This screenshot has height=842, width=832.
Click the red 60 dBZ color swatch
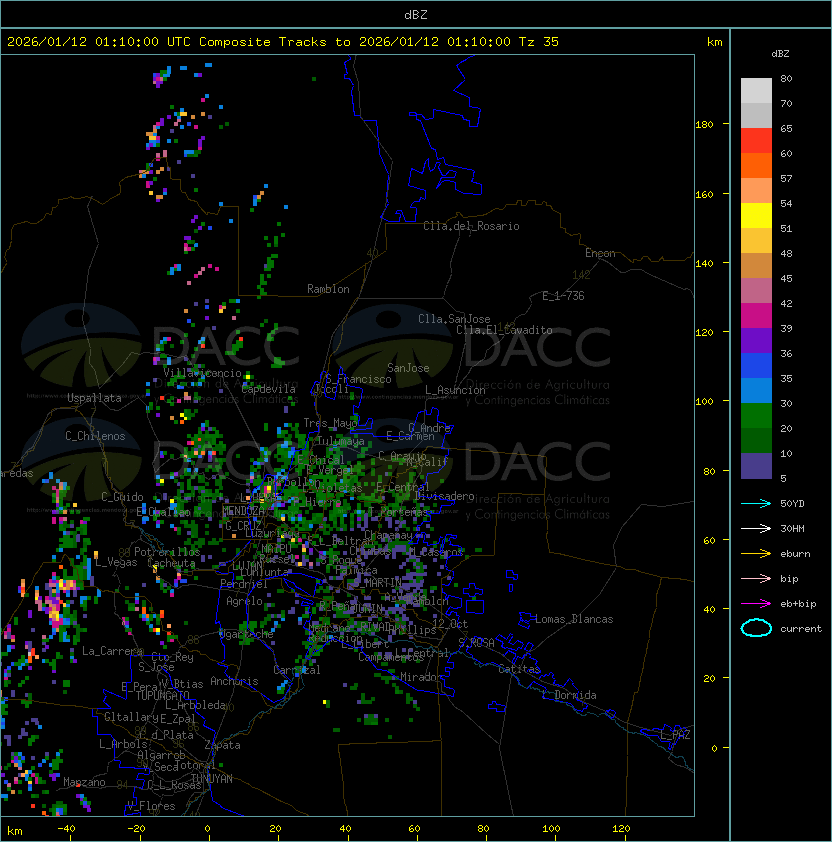coord(756,140)
